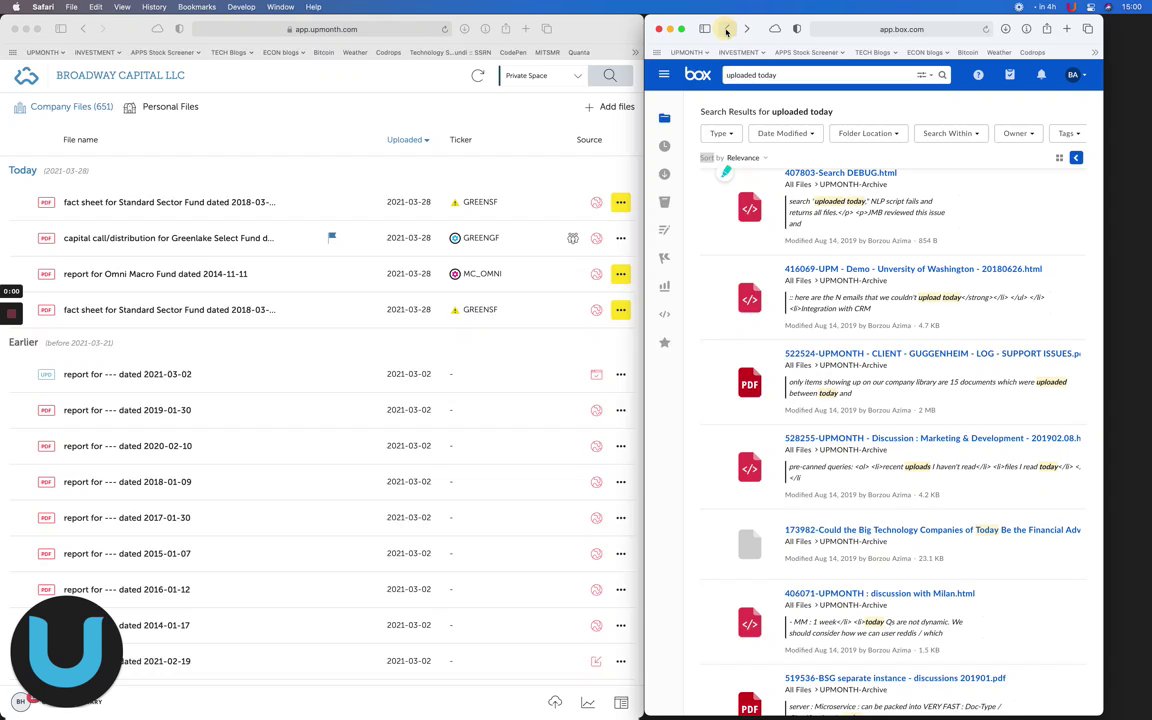1152x720 pixels.
Task: Open the History menu
Action: click(x=154, y=7)
